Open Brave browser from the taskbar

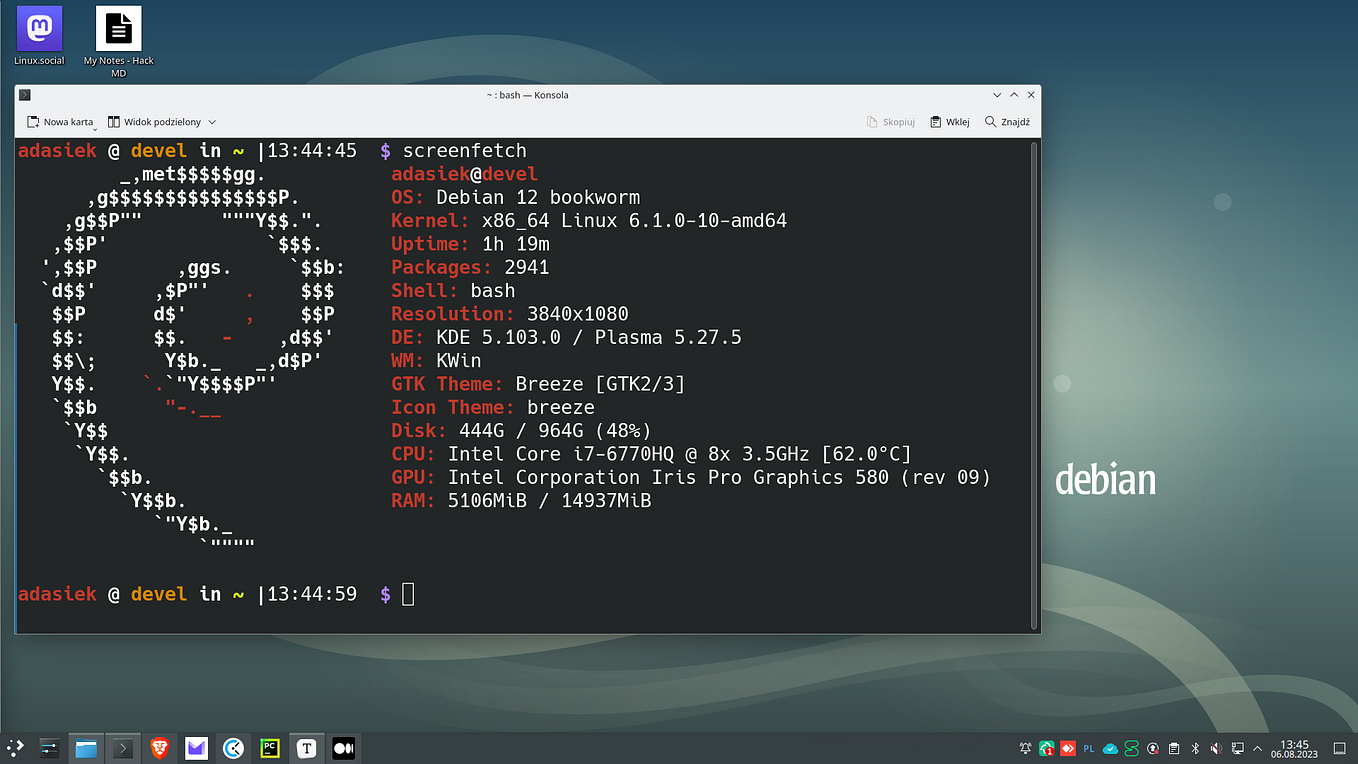(x=160, y=747)
